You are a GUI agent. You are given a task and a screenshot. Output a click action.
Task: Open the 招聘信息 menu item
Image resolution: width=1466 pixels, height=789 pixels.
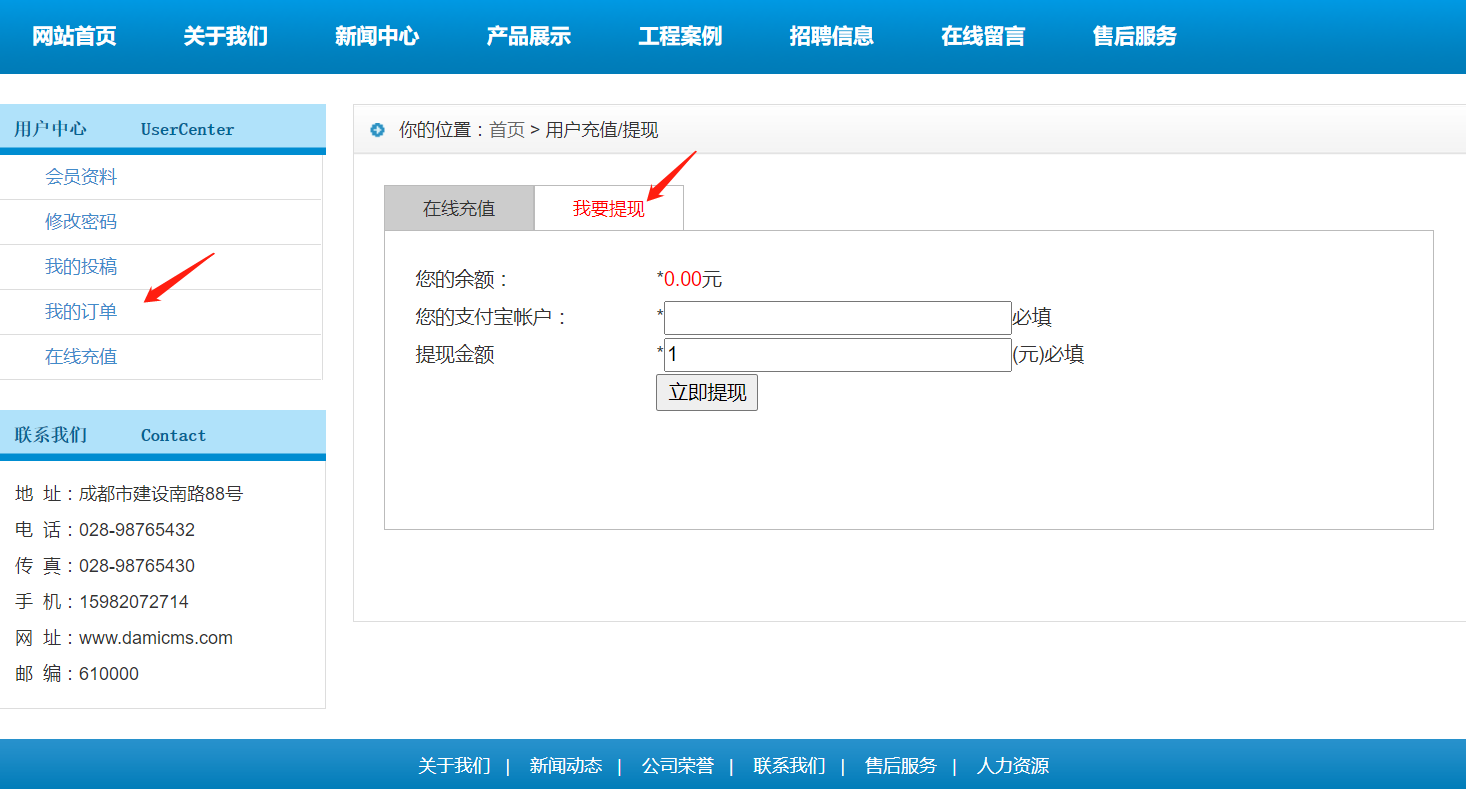pos(832,36)
